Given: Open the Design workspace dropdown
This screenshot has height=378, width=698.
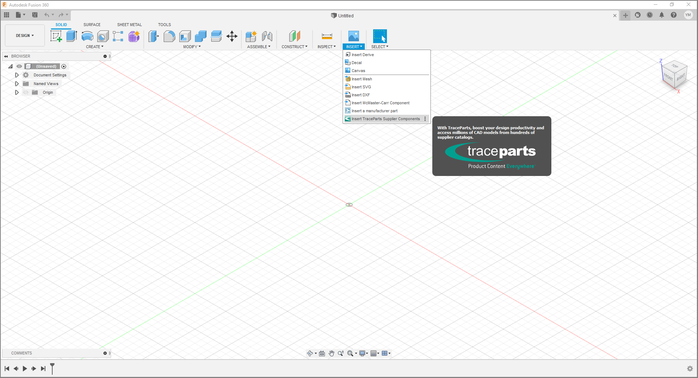Looking at the screenshot, I should pyautogui.click(x=25, y=36).
